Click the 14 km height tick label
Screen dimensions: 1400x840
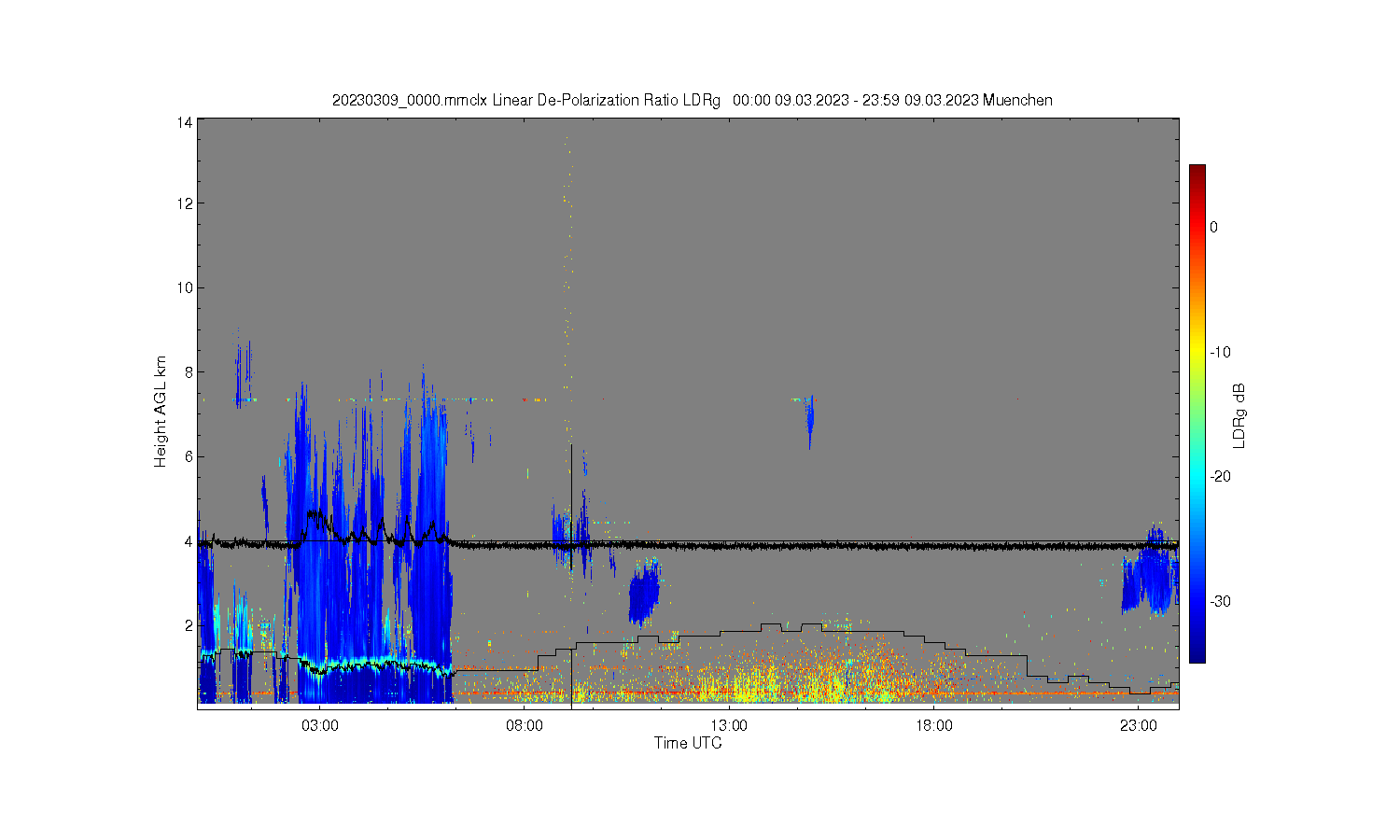185,122
